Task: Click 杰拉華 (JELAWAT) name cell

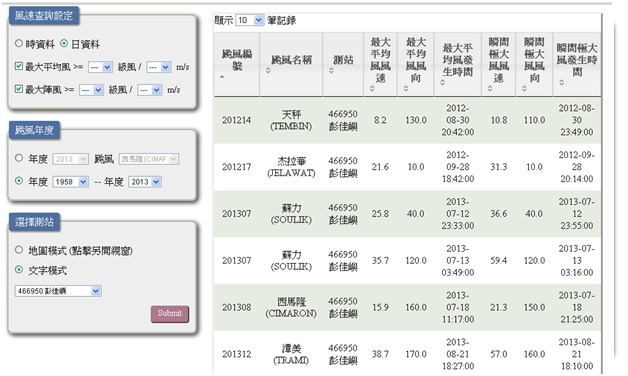Action: [291, 167]
